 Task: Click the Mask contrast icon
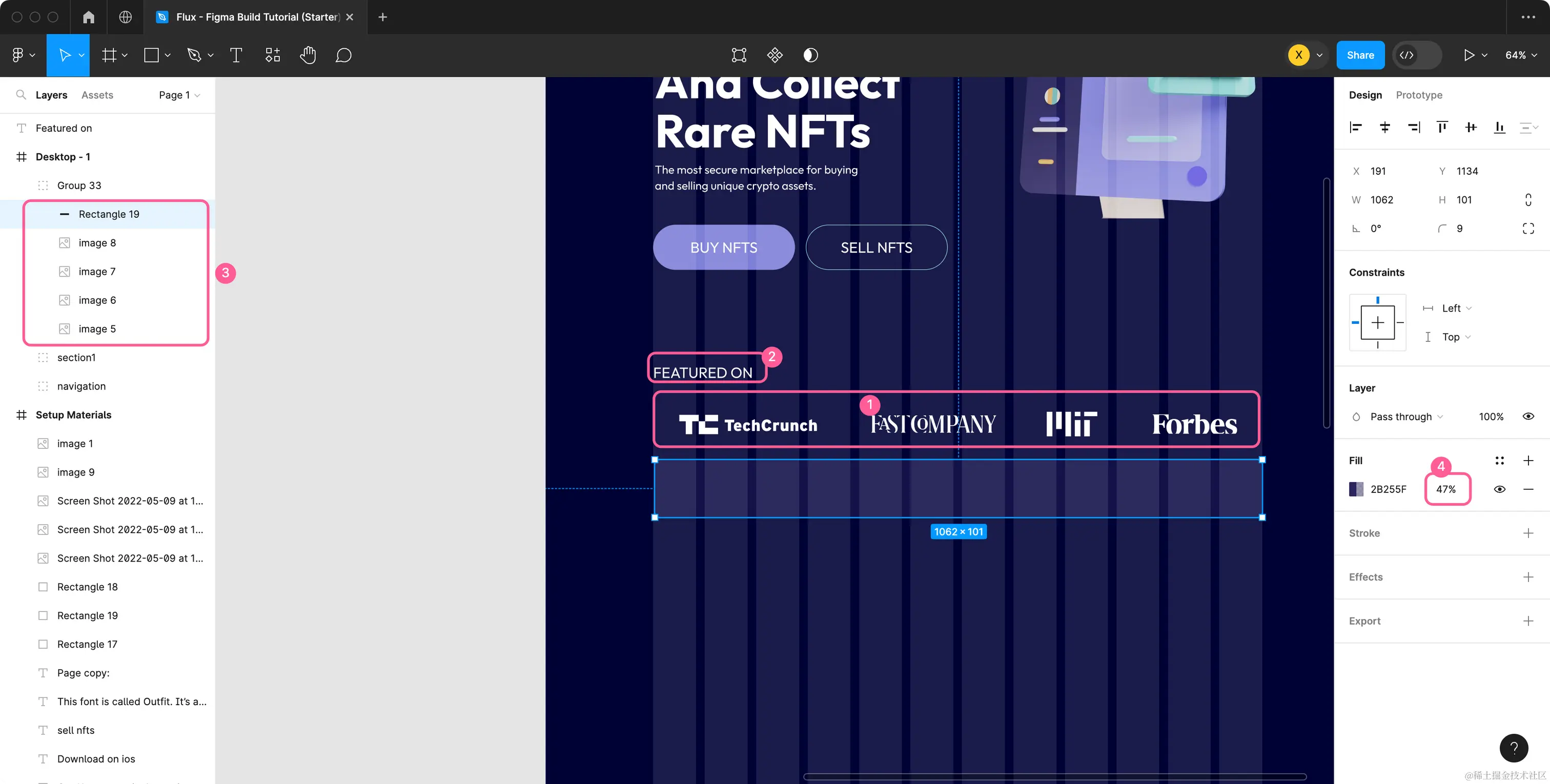[810, 55]
